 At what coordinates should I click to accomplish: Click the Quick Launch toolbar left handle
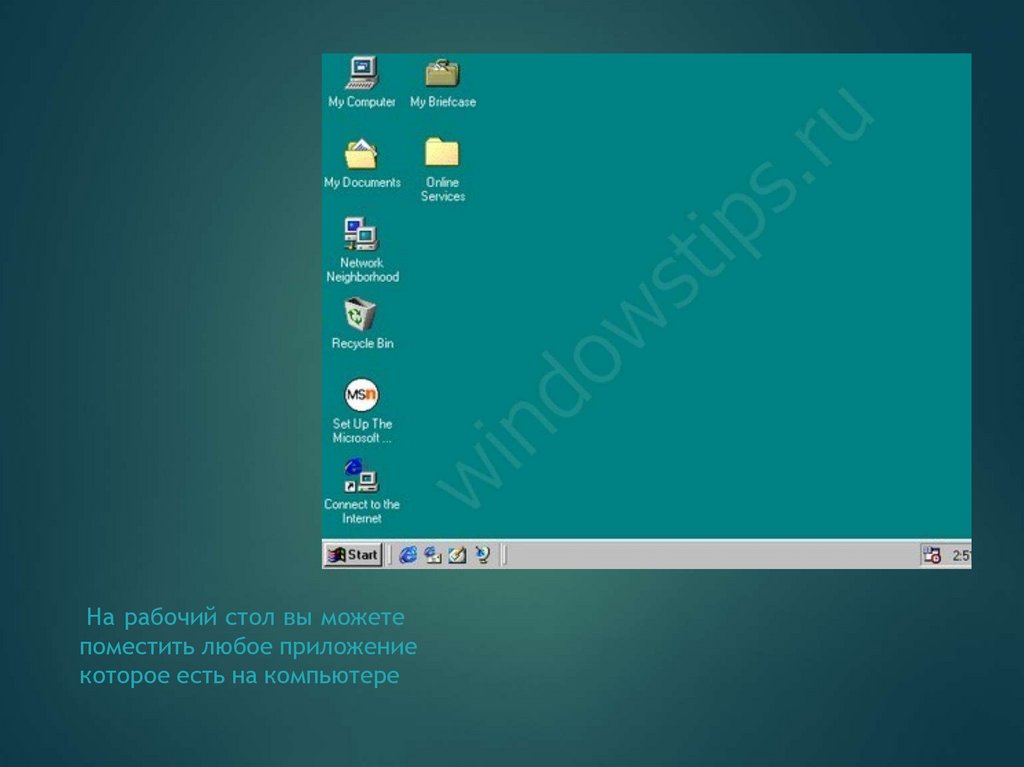click(x=390, y=555)
